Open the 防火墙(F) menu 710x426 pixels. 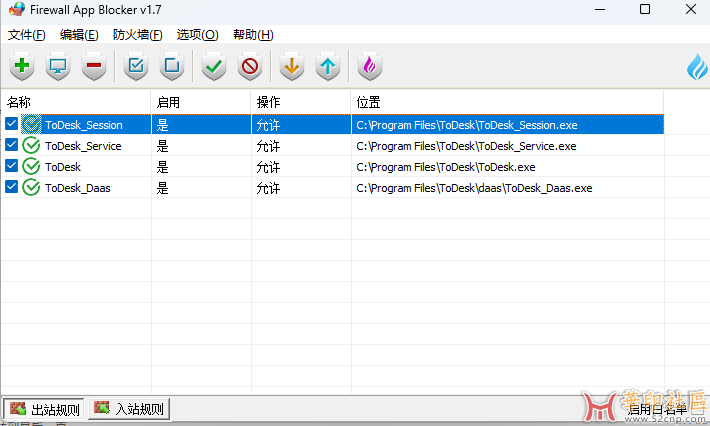pyautogui.click(x=138, y=35)
